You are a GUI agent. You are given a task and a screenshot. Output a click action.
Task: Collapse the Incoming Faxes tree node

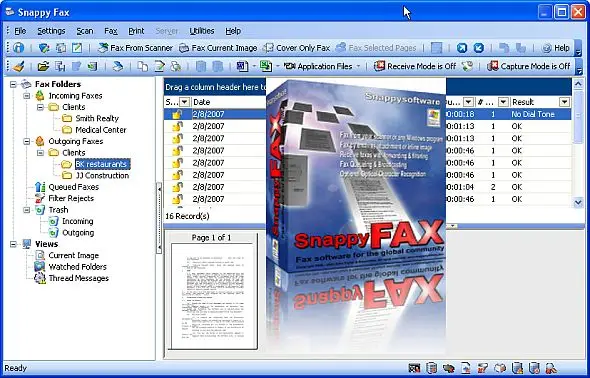(27, 96)
